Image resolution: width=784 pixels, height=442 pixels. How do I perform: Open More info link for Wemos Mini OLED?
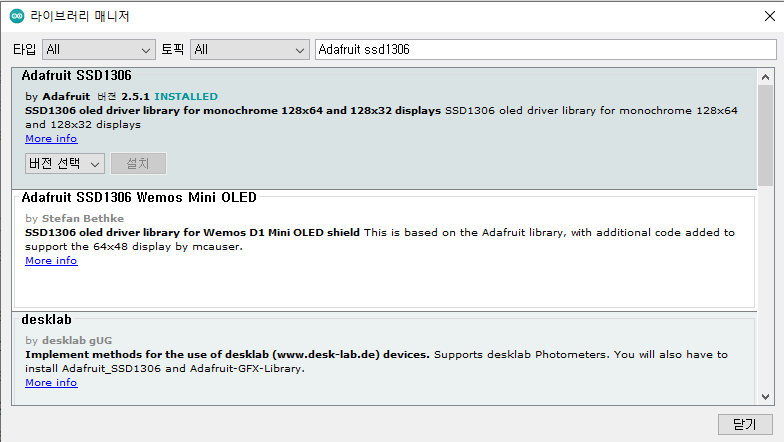pyautogui.click(x=51, y=260)
